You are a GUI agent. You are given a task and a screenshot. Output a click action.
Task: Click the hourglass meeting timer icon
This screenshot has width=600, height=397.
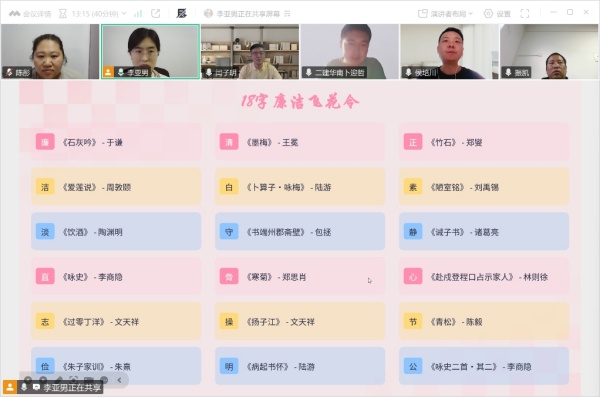click(63, 14)
